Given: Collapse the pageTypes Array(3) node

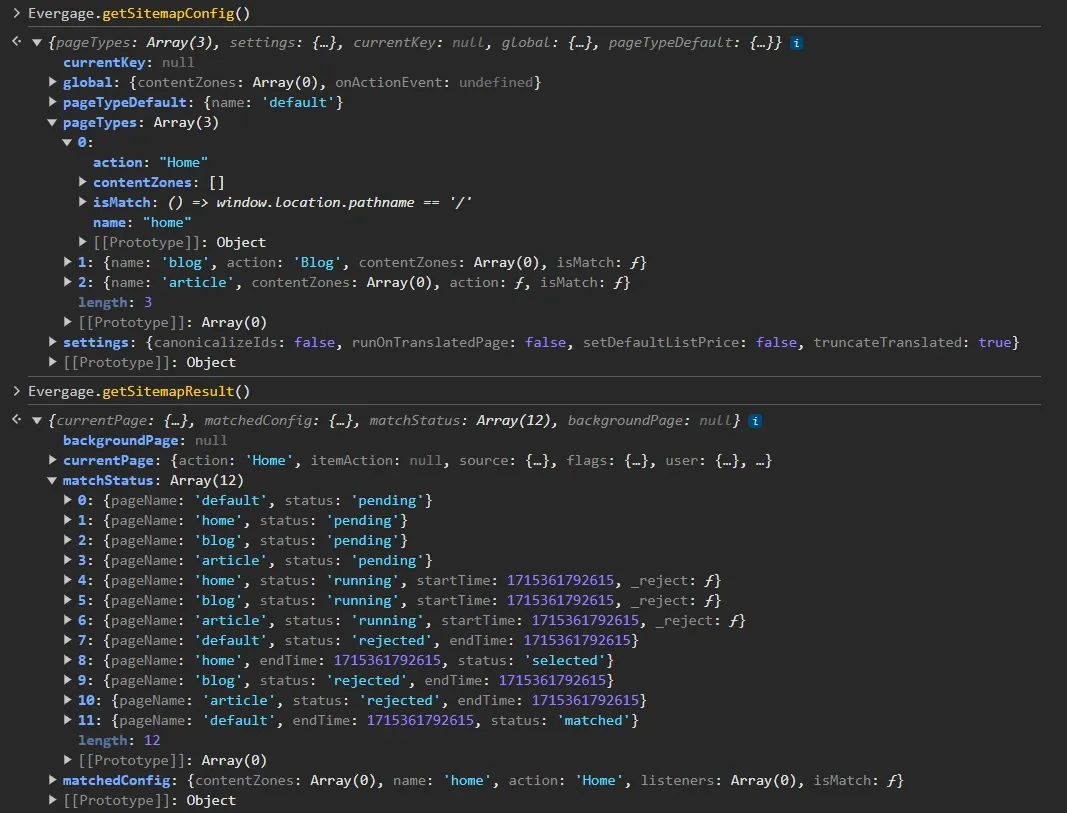Looking at the screenshot, I should [53, 123].
